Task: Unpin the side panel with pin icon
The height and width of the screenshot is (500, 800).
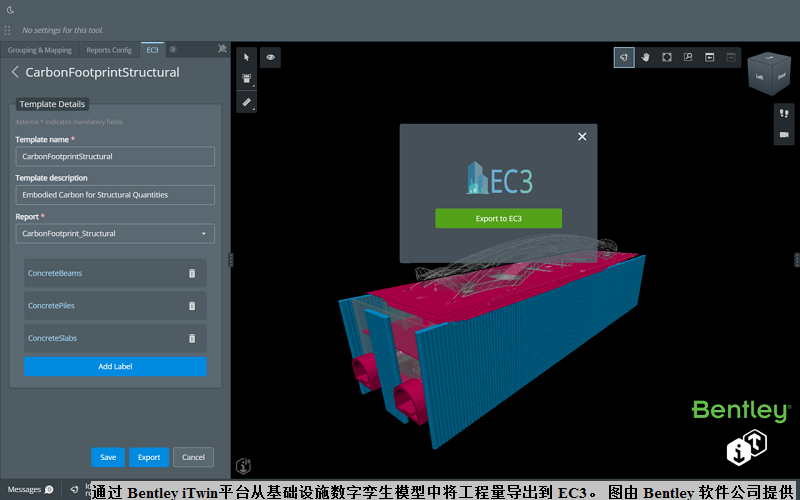Action: (x=222, y=48)
